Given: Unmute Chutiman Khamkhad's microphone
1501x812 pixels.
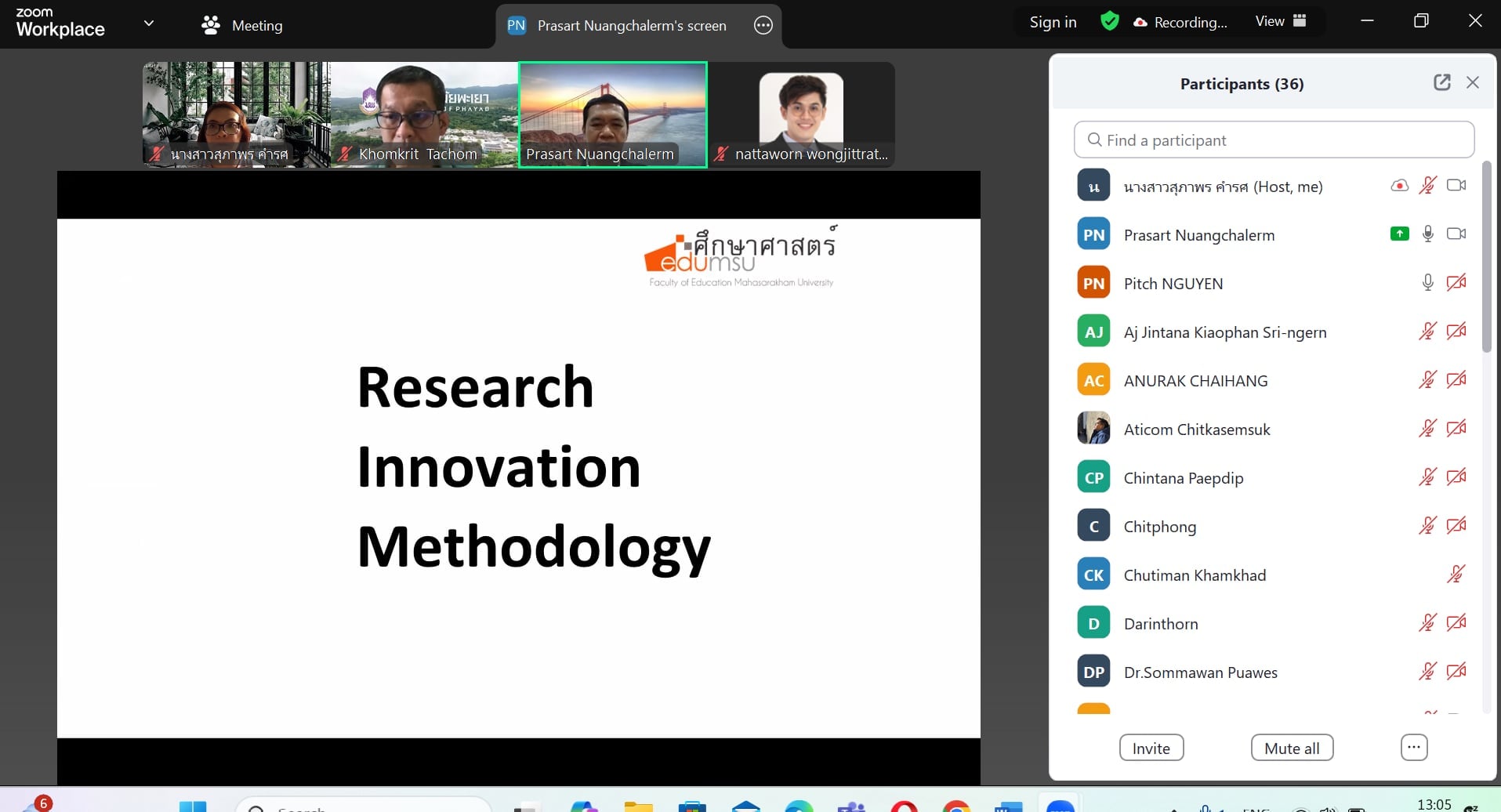Looking at the screenshot, I should pos(1456,575).
